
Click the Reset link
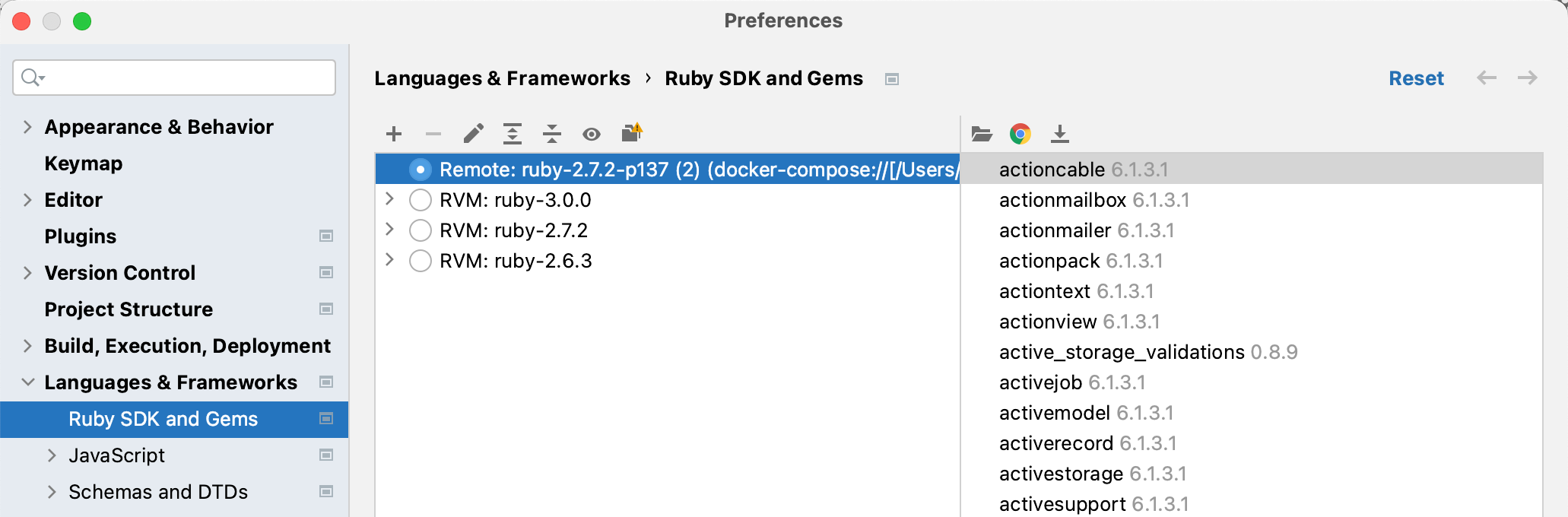(1416, 78)
